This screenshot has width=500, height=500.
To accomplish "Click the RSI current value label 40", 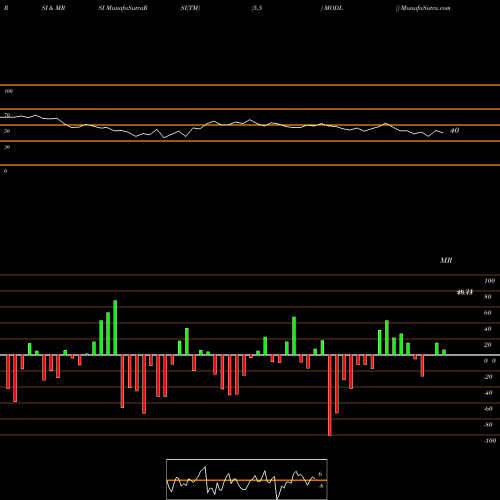I will click(455, 130).
